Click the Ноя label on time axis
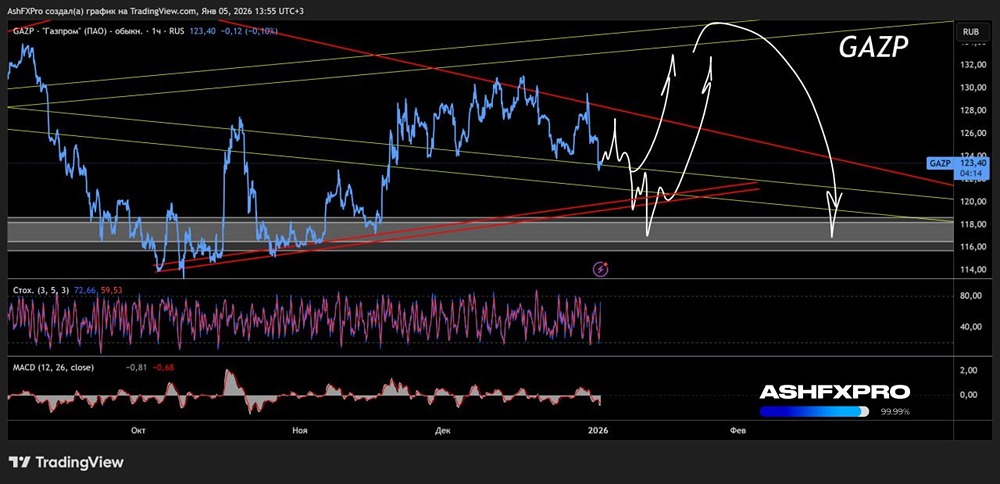This screenshot has height=484, width=1000. pyautogui.click(x=300, y=431)
